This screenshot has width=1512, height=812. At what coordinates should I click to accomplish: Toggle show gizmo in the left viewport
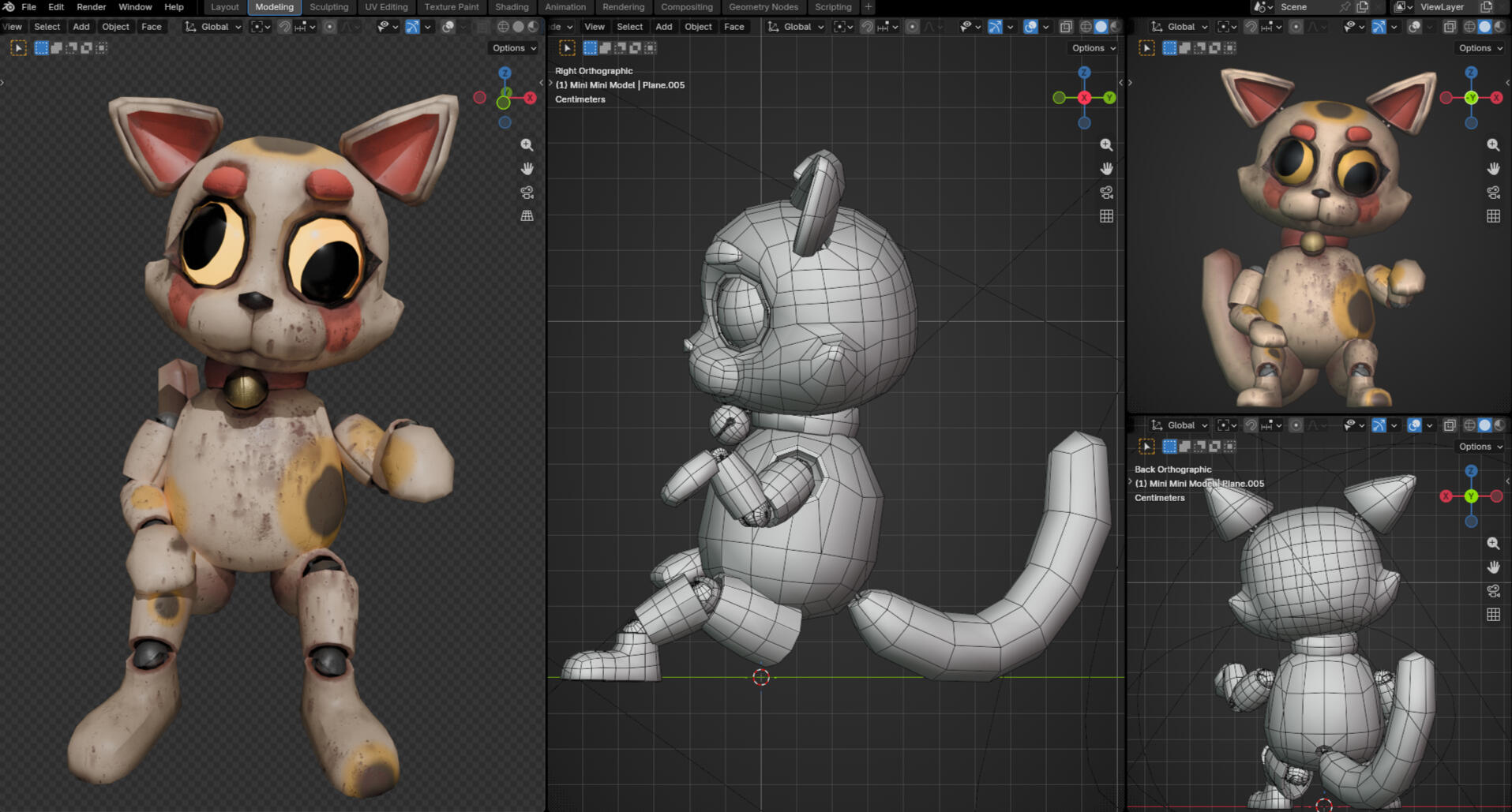click(x=412, y=27)
